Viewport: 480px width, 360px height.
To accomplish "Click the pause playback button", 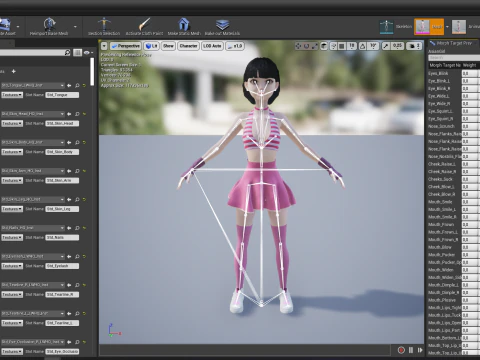I will (x=411, y=350).
